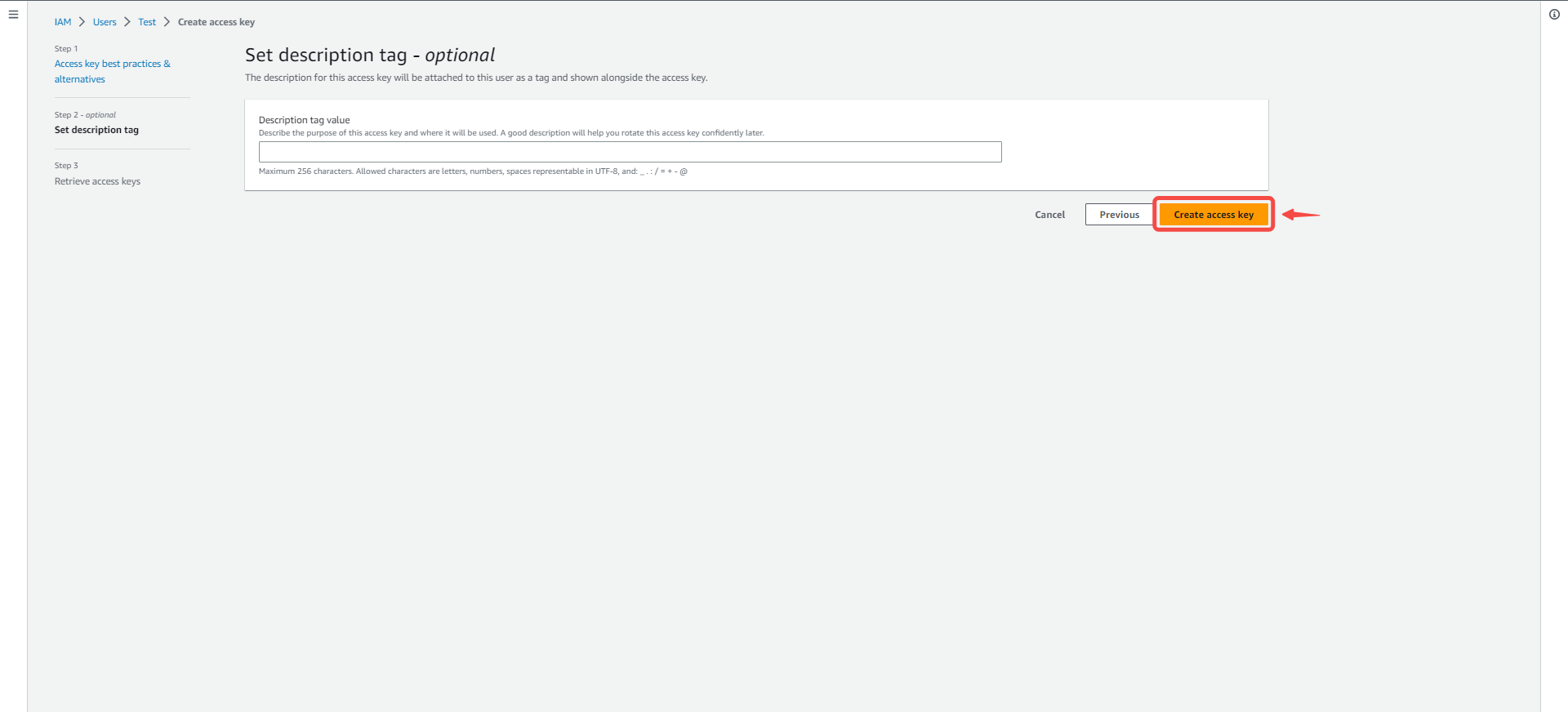Return to Access key best practices step
This screenshot has width=1568, height=712.
113,71
